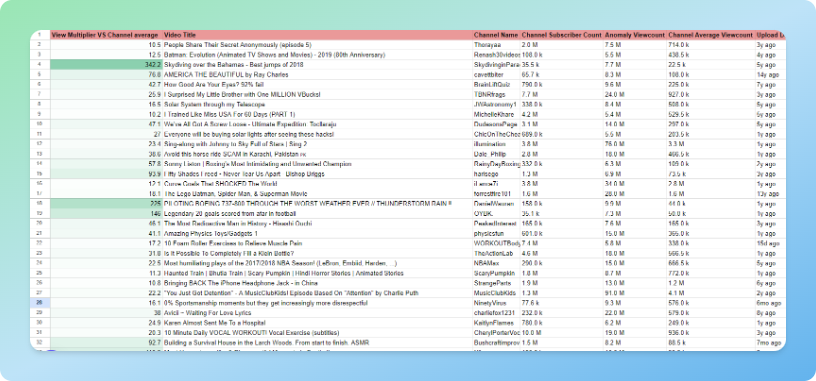The width and height of the screenshot is (816, 381).
Task: Select the 'physicsfun' channel cell
Action: pos(496,233)
